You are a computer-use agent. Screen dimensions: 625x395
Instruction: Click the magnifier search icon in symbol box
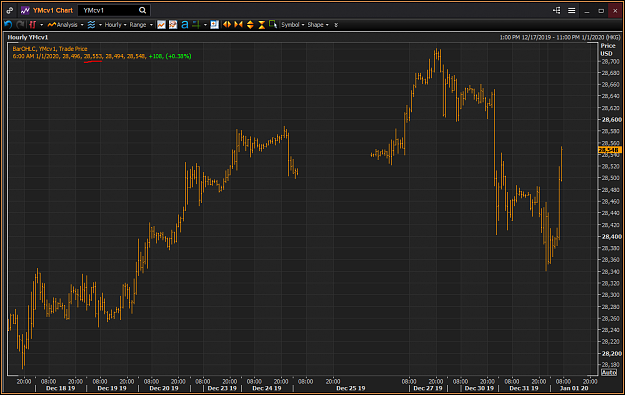142,10
